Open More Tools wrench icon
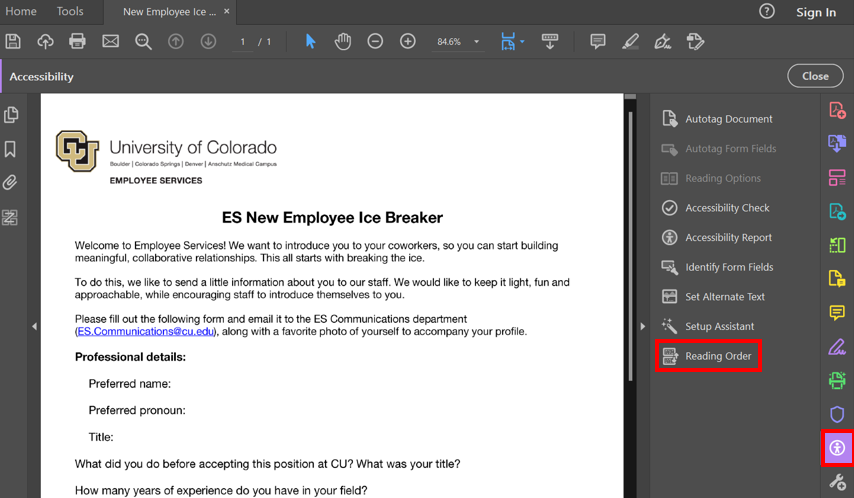This screenshot has height=498, width=854. click(x=837, y=482)
